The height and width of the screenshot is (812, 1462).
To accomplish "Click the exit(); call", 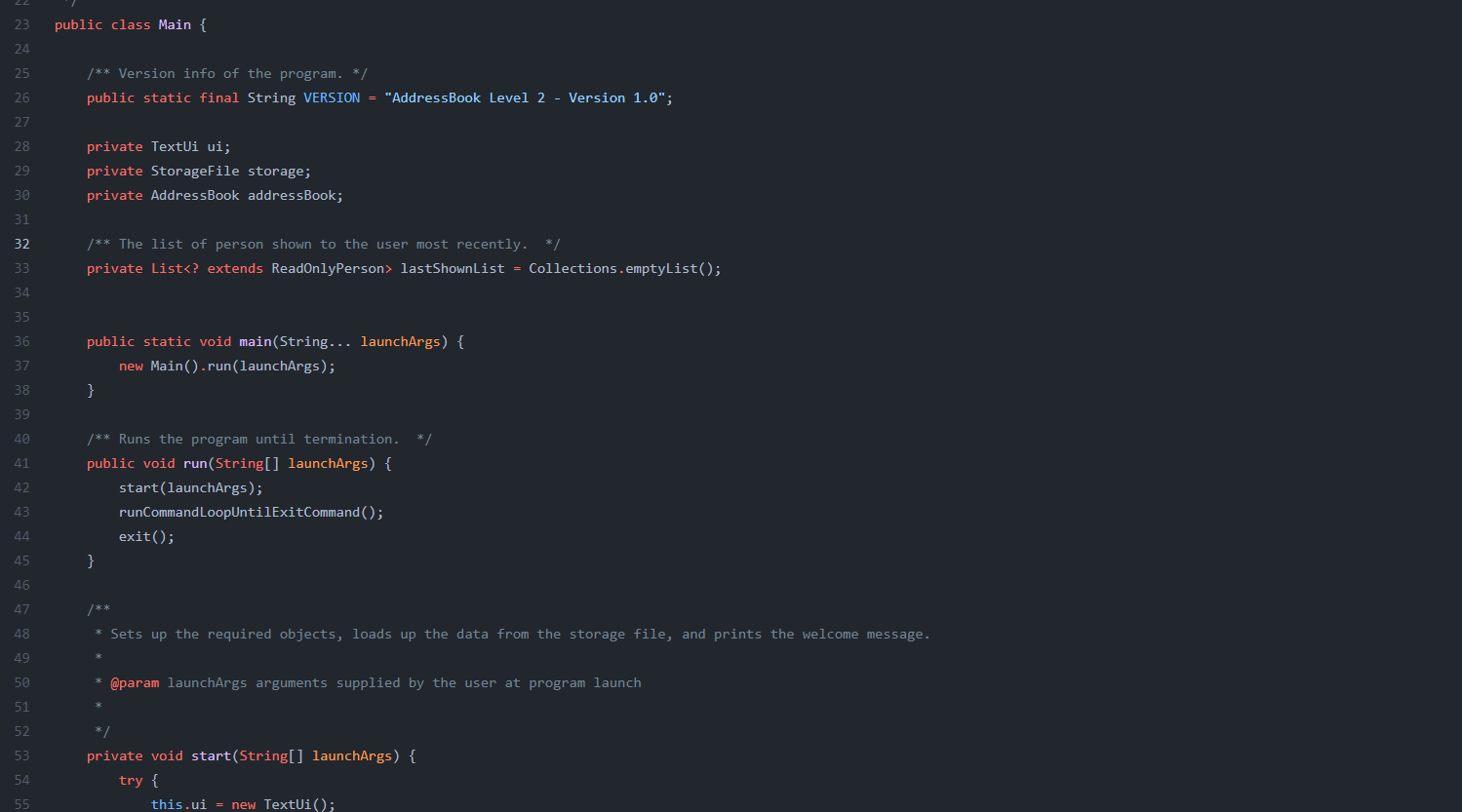I will coord(146,536).
